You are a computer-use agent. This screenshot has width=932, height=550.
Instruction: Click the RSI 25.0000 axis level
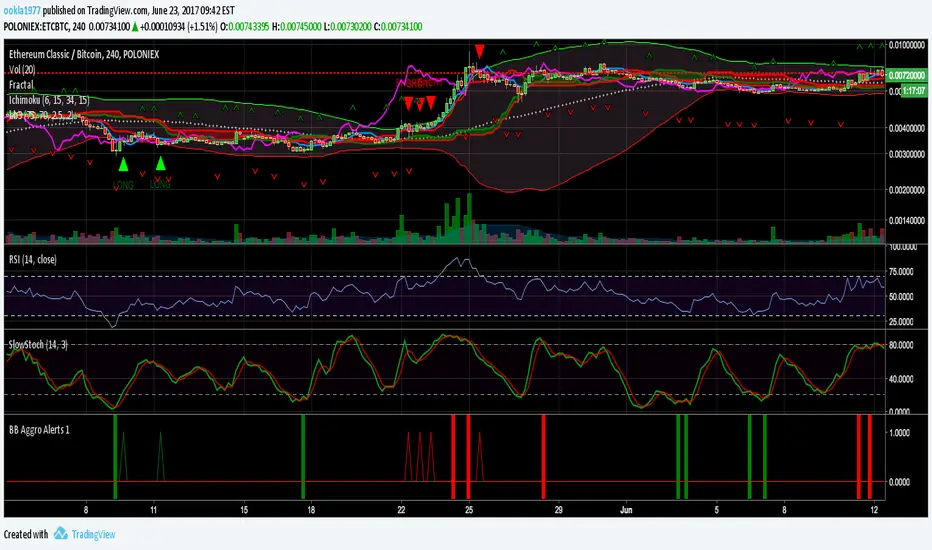click(902, 322)
